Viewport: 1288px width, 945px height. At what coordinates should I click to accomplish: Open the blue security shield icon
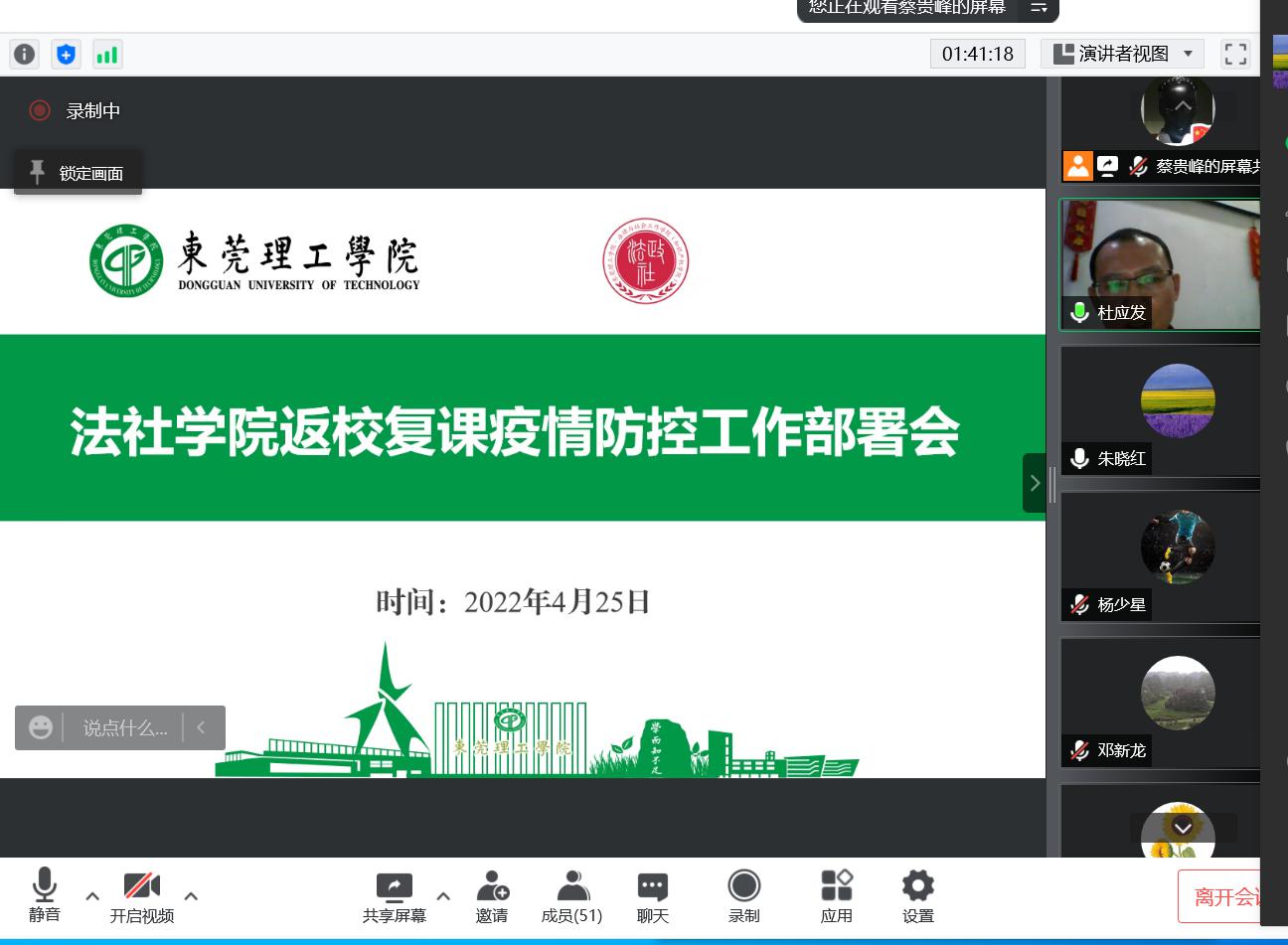[x=66, y=54]
